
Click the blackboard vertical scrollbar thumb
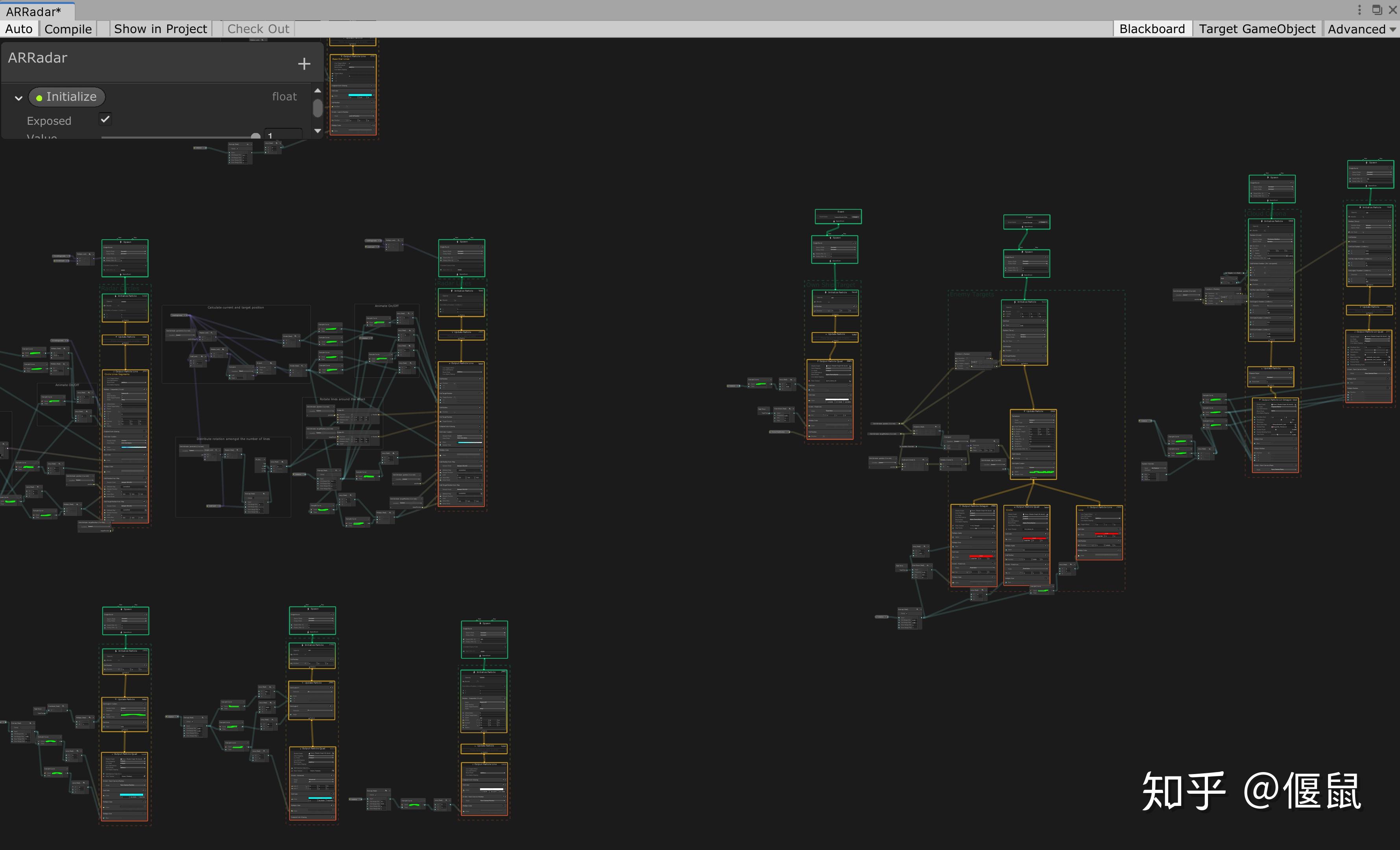coord(318,108)
